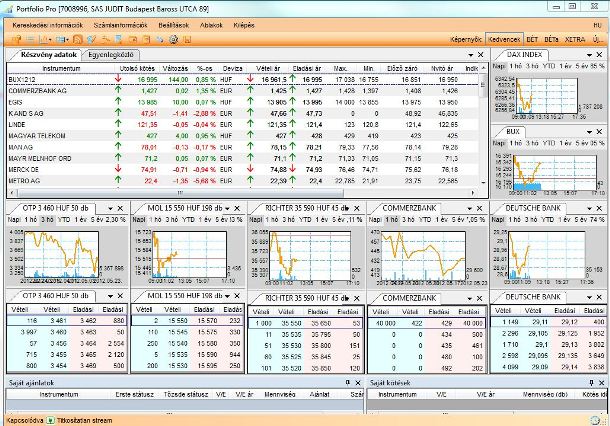Click the BÉTa workspace button
Image resolution: width=610 pixels, height=426 pixels.
pyautogui.click(x=551, y=40)
